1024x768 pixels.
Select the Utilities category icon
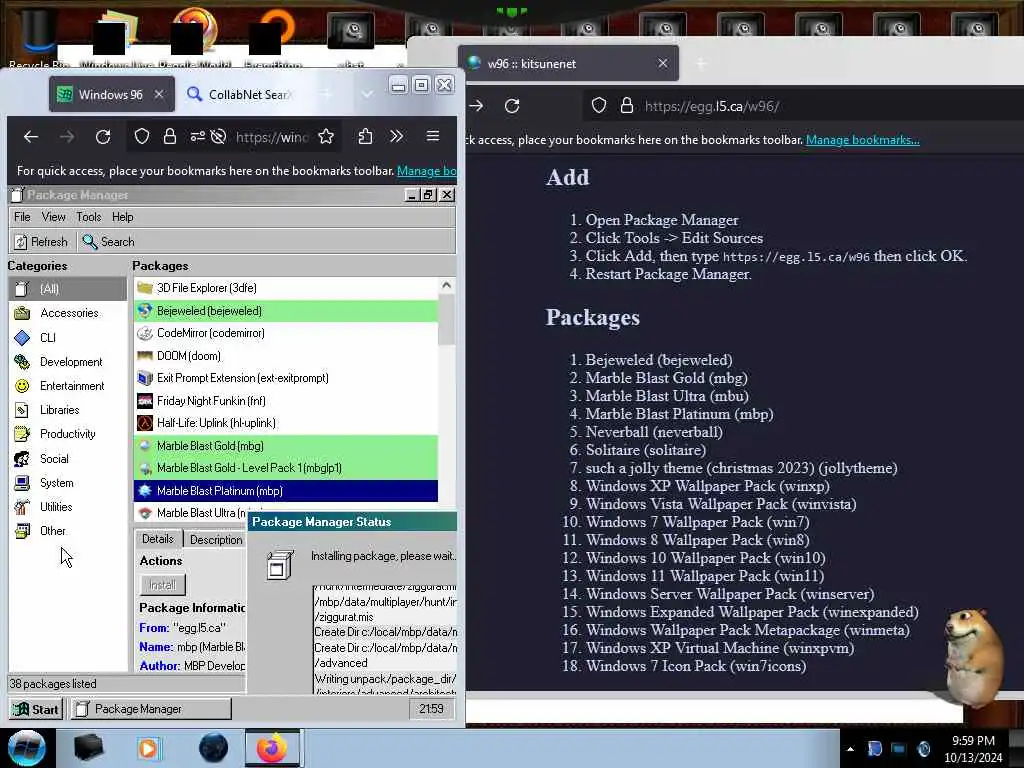point(22,507)
